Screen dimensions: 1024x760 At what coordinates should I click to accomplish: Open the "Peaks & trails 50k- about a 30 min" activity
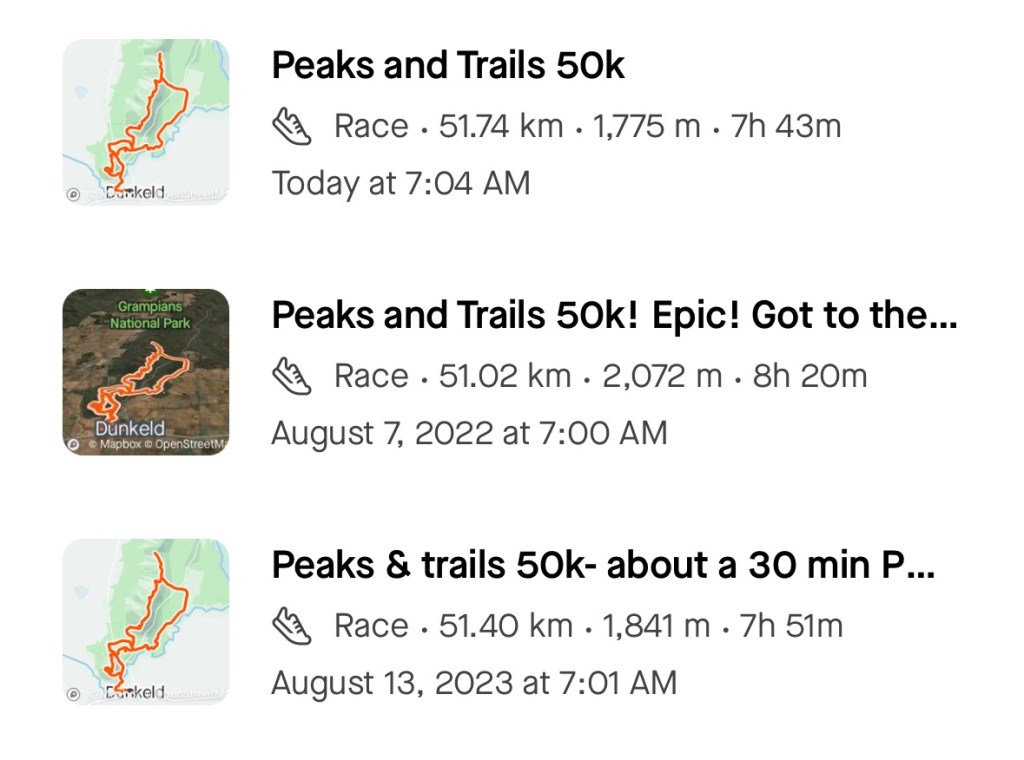click(603, 566)
